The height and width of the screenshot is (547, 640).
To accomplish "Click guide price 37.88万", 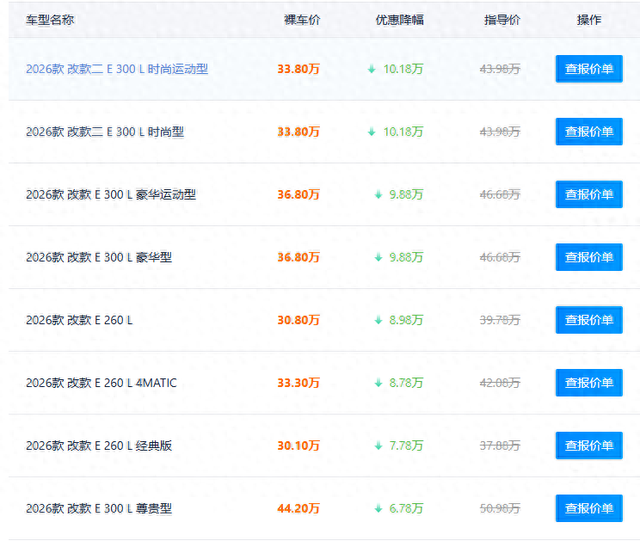I will pyautogui.click(x=500, y=446).
